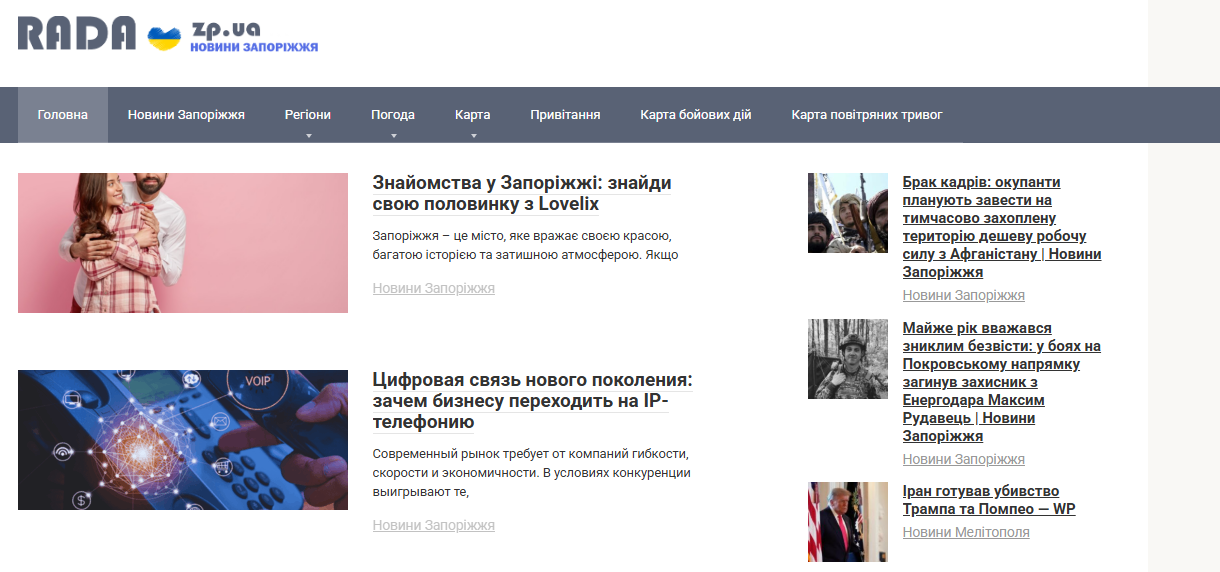Open headline Знайомства у Запоріжжі Lovelix
The image size is (1220, 572).
pos(522,194)
